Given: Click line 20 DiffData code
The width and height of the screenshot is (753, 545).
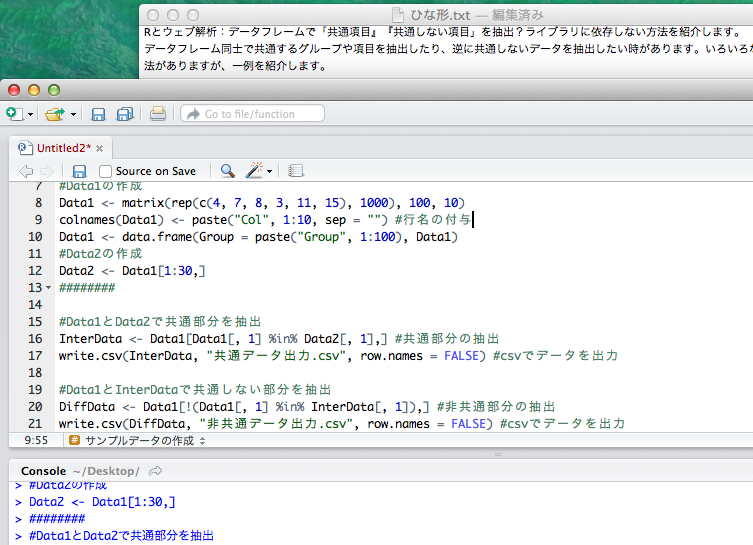Looking at the screenshot, I should click(x=307, y=407).
